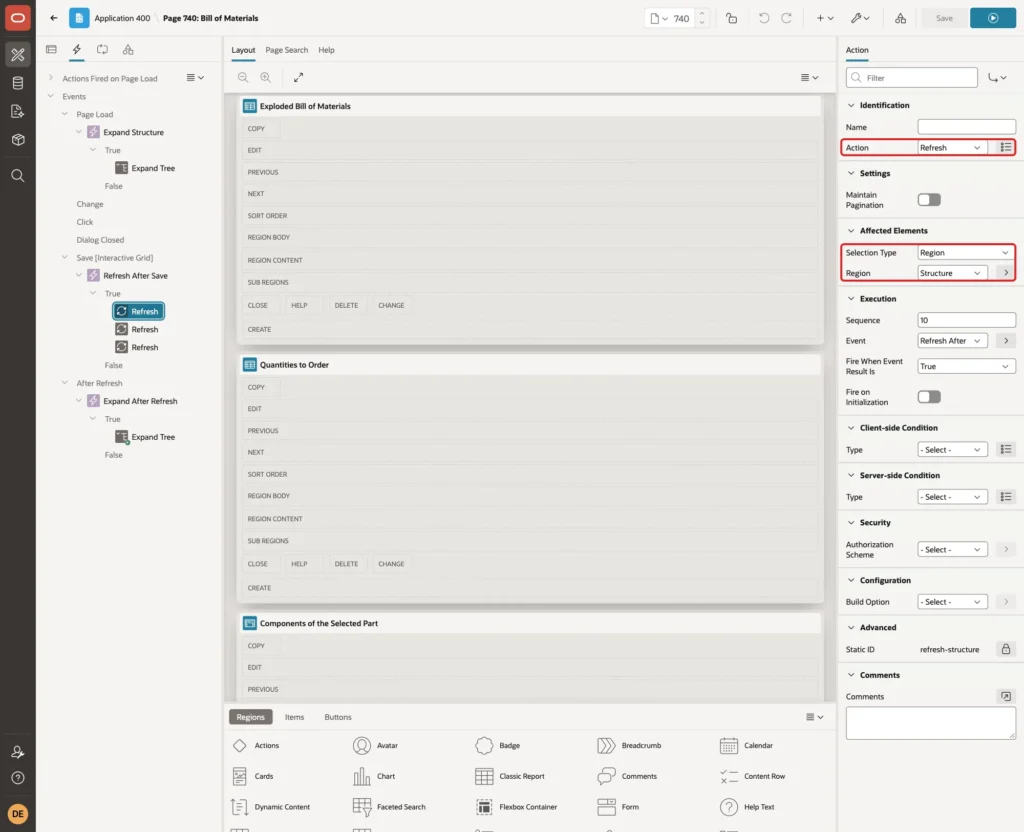The width and height of the screenshot is (1024, 832).
Task: Switch to Rendering tree tab icon
Action: [x=52, y=50]
